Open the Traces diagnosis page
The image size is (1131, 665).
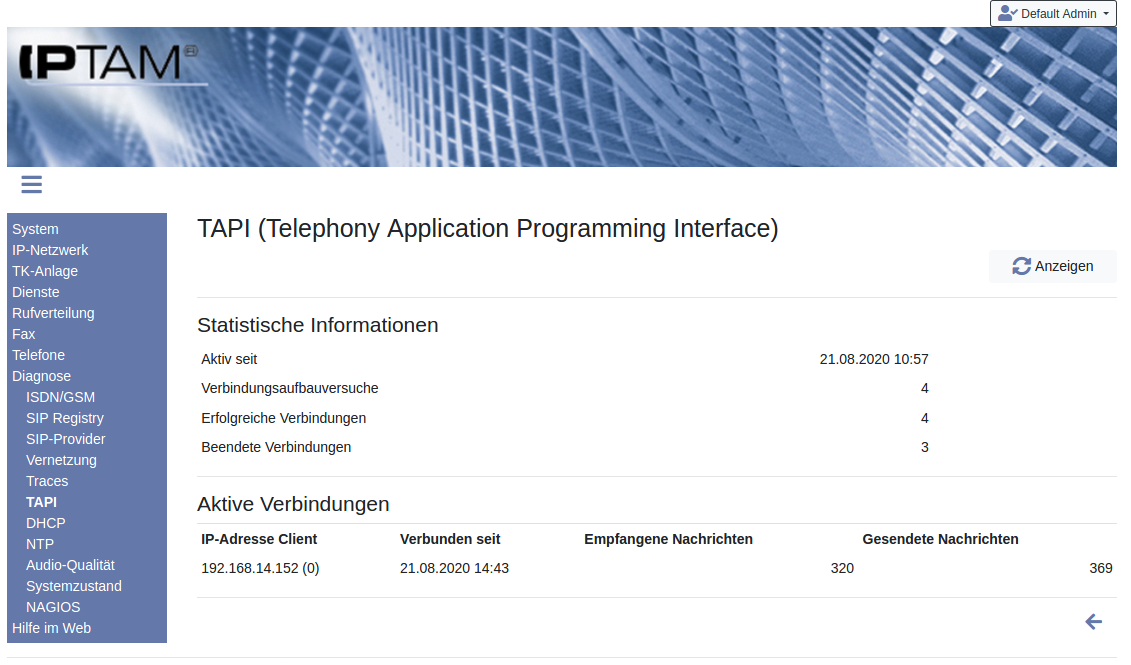[x=47, y=481]
